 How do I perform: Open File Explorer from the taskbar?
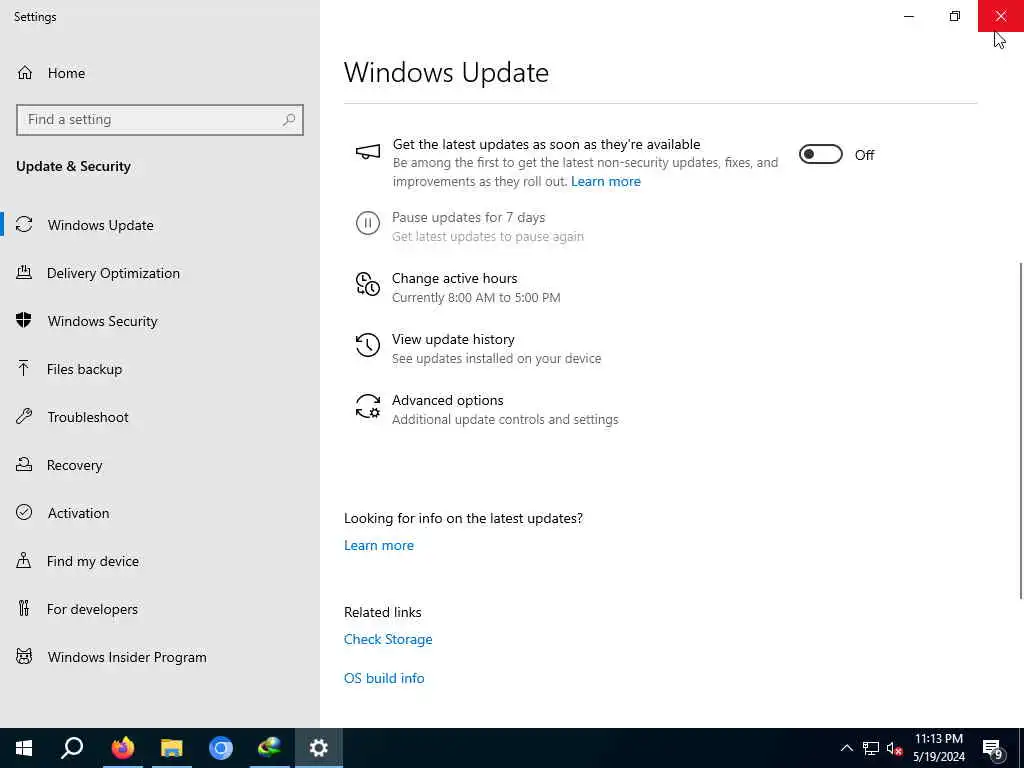[172, 748]
